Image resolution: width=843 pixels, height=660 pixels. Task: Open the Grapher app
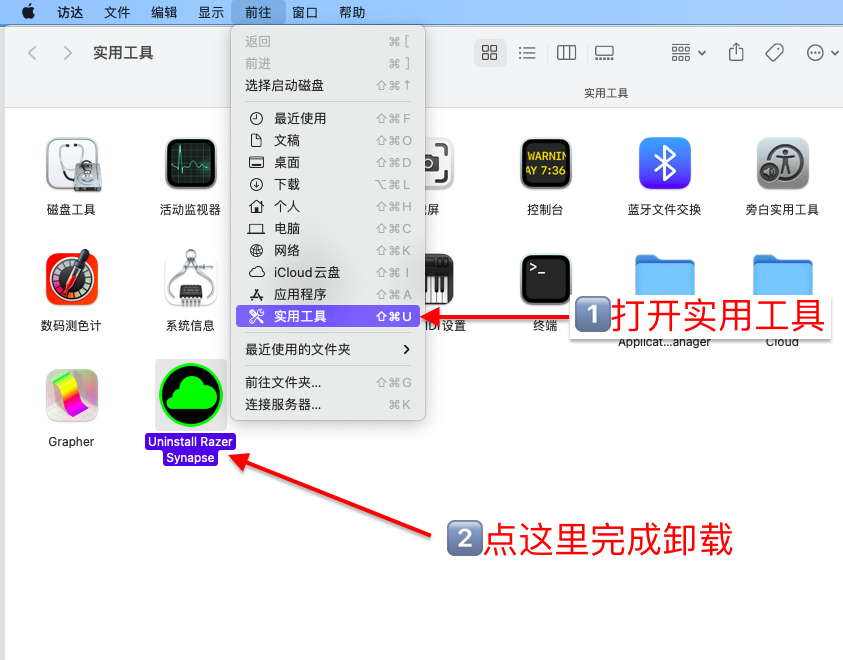pyautogui.click(x=72, y=396)
